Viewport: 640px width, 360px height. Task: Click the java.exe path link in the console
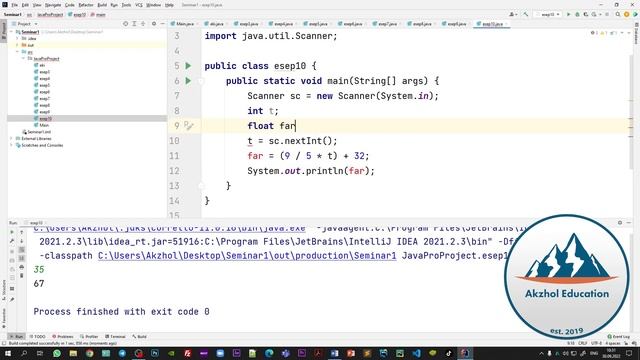click(169, 229)
